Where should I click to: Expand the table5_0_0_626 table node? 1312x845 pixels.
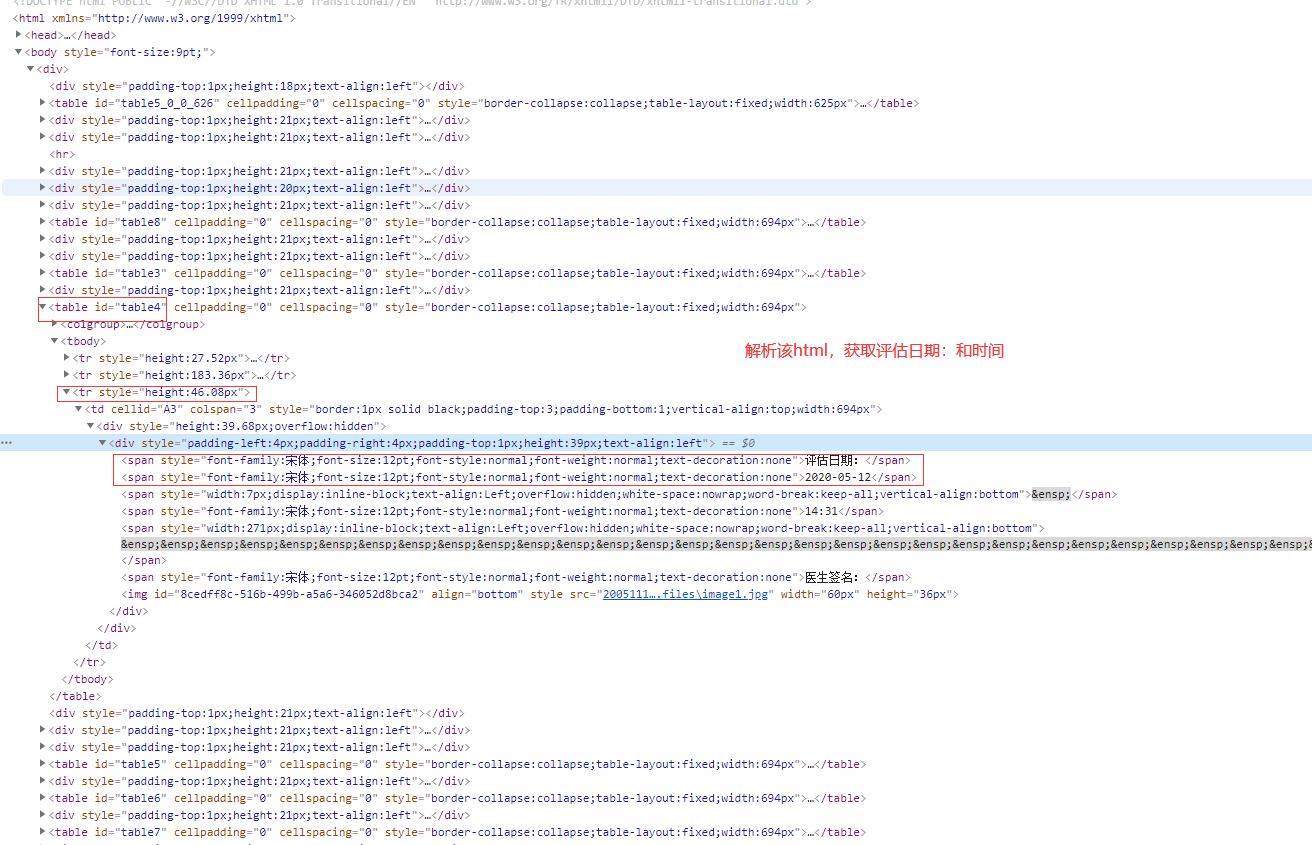(x=43, y=103)
